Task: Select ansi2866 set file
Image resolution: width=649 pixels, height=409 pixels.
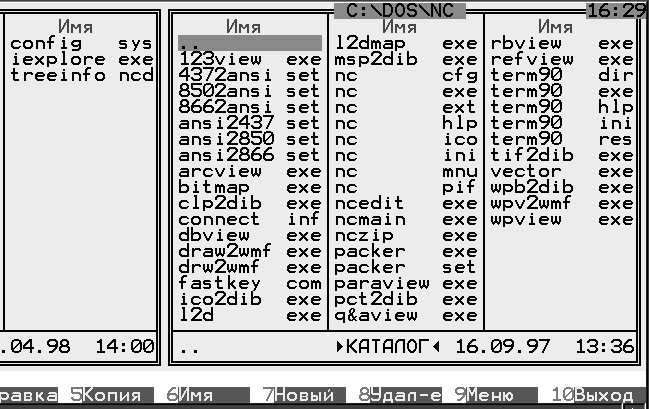Action: tap(250, 155)
